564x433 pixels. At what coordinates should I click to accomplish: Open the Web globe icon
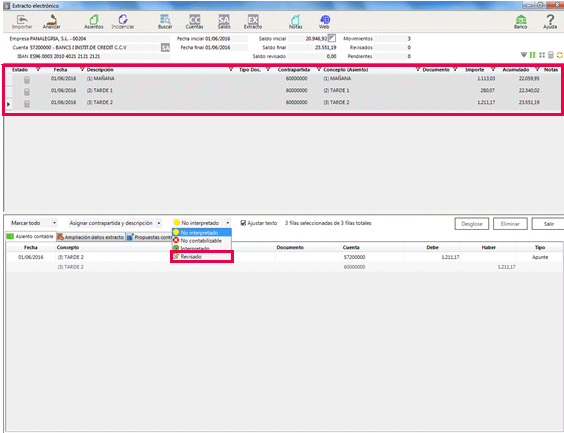coord(324,22)
